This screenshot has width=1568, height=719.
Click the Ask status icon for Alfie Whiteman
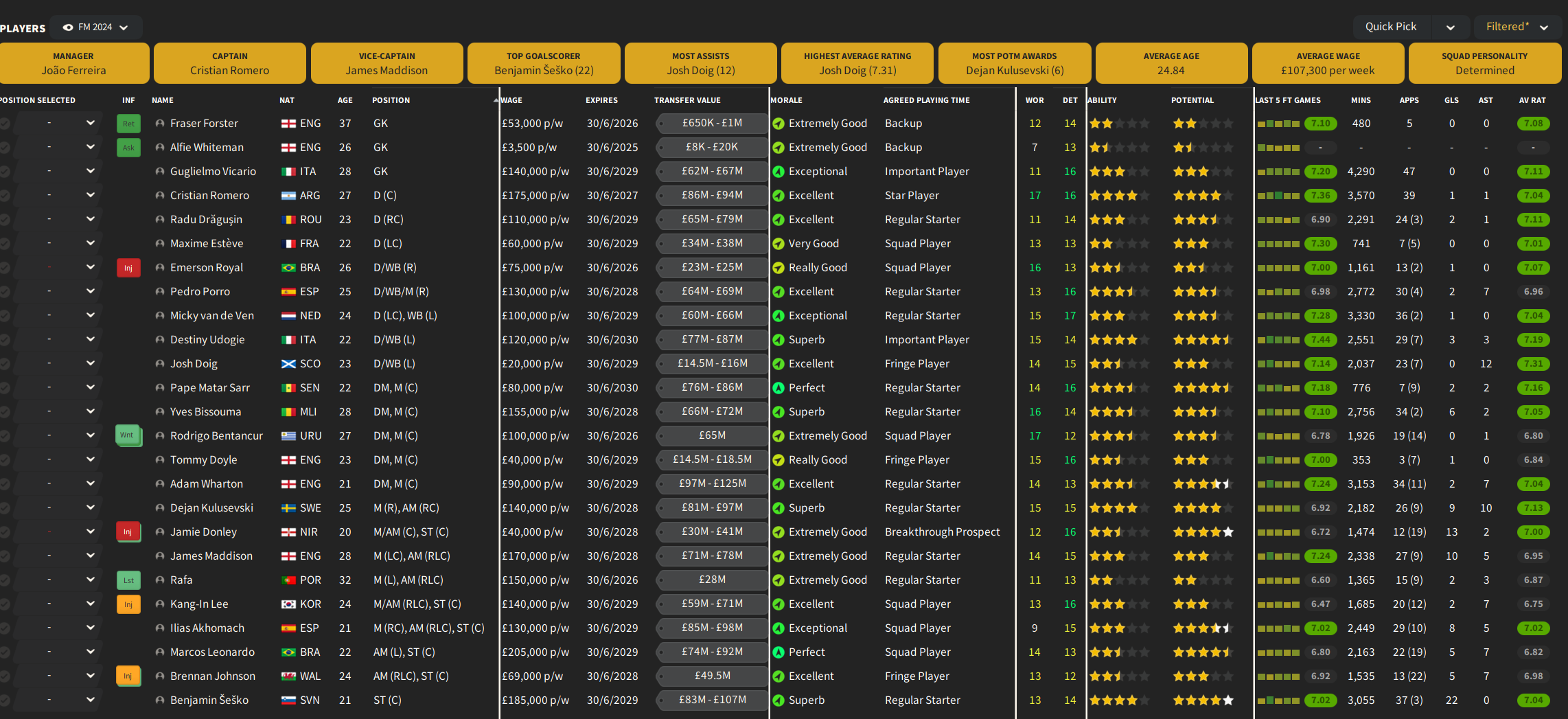coord(128,148)
